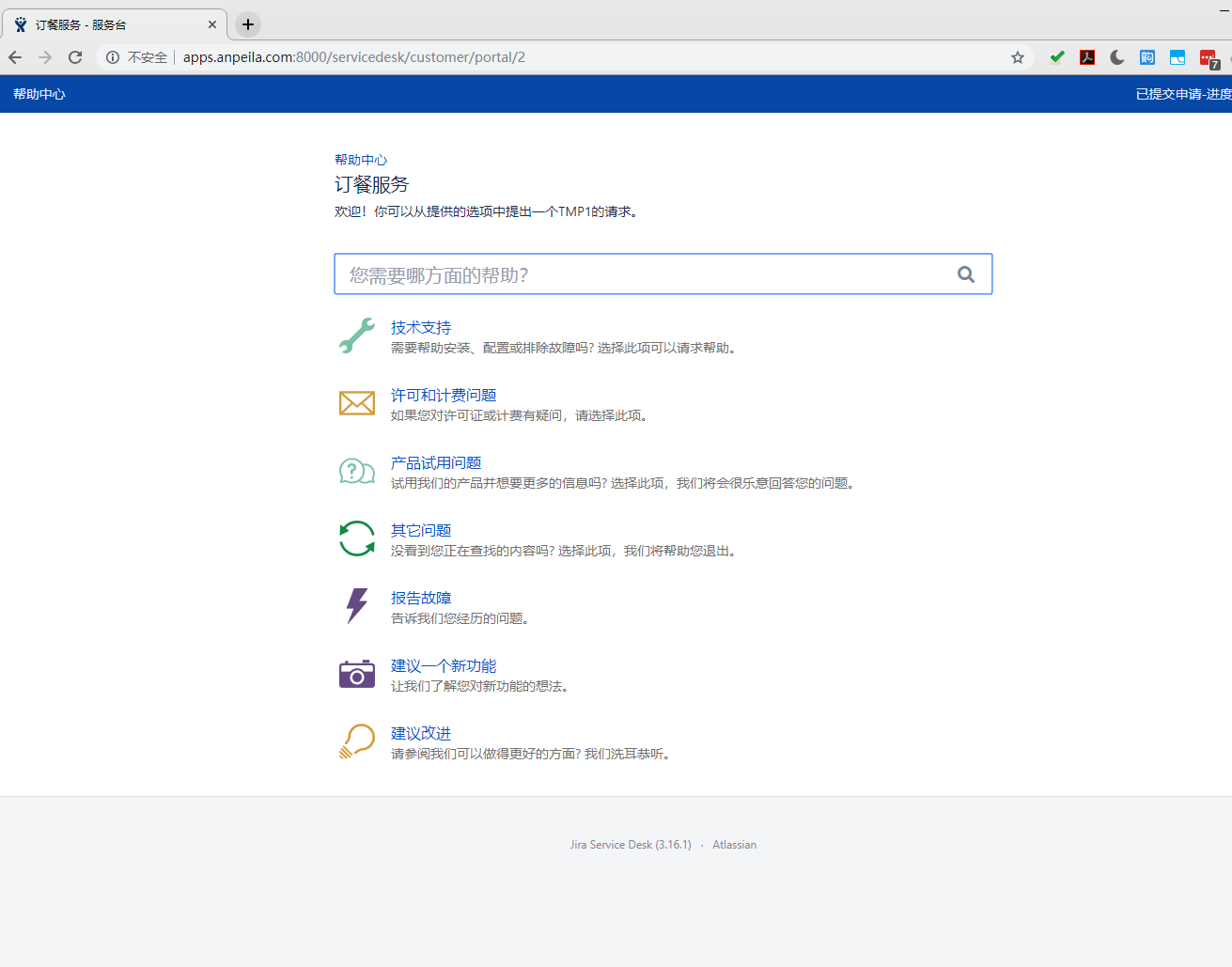This screenshot has height=967, width=1232.
Task: Select the 订餐服务 - 服务台 browser tab
Action: click(x=114, y=24)
